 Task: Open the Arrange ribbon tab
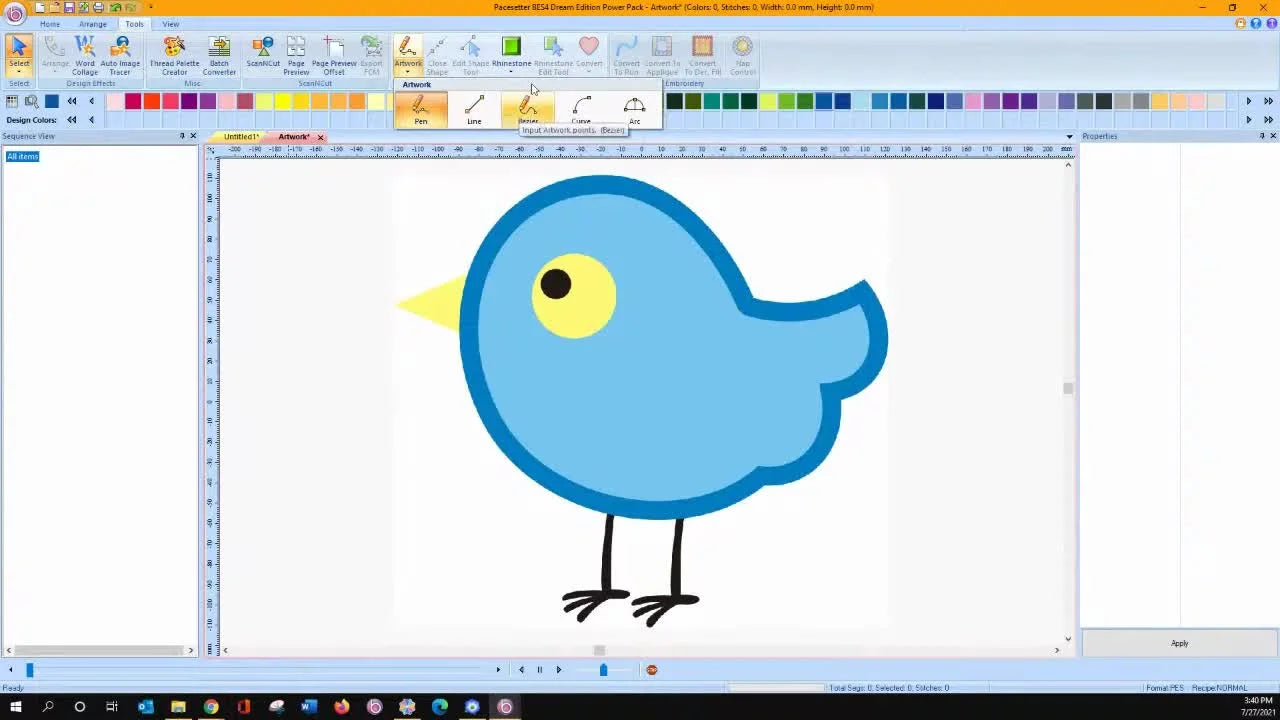[93, 24]
